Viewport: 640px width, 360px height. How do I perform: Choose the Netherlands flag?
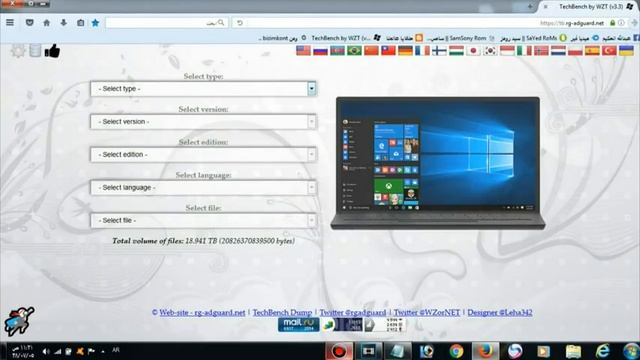pos(558,51)
